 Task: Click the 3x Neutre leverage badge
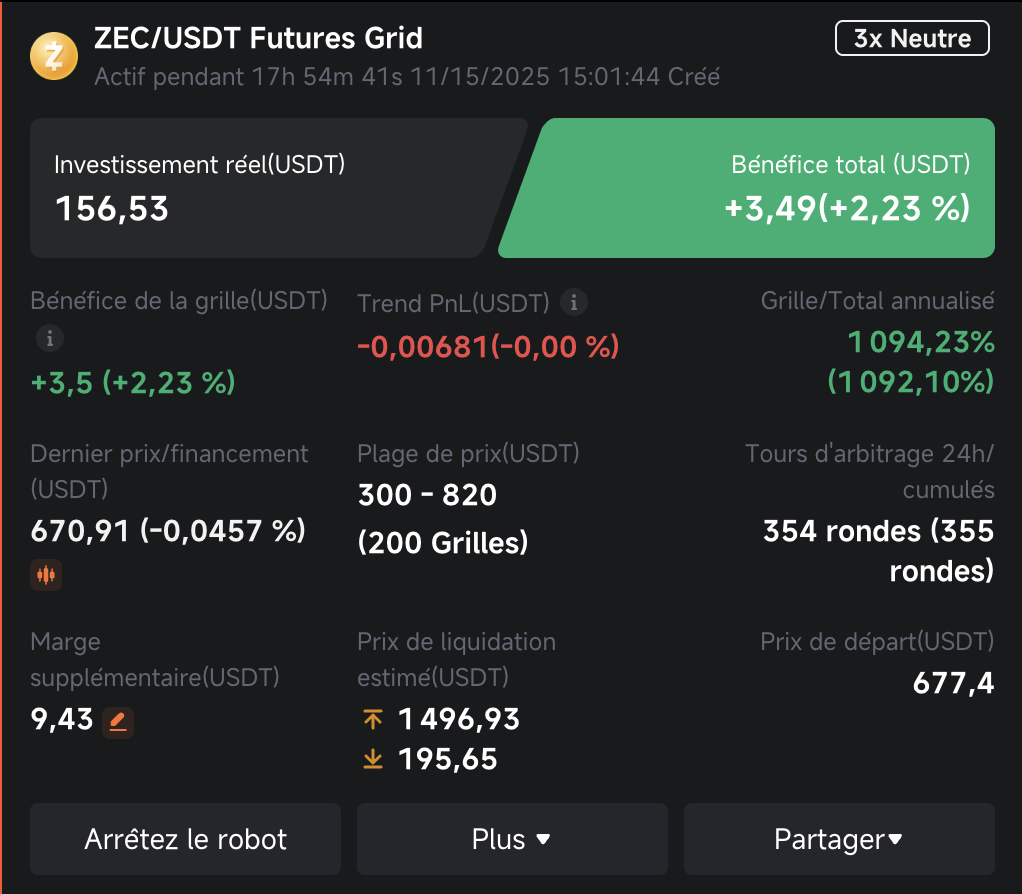click(911, 38)
